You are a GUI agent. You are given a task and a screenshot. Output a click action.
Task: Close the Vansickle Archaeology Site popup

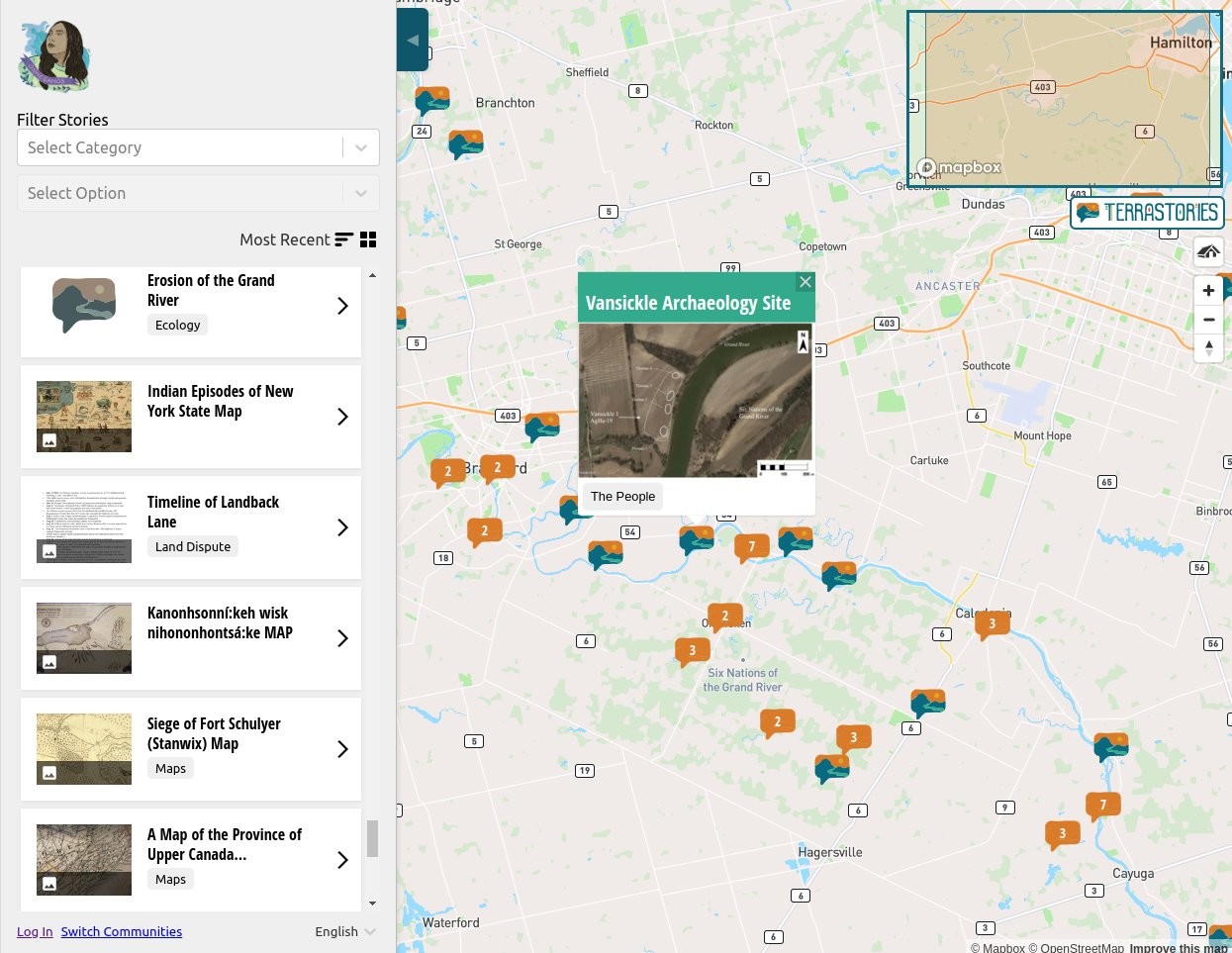pyautogui.click(x=806, y=282)
